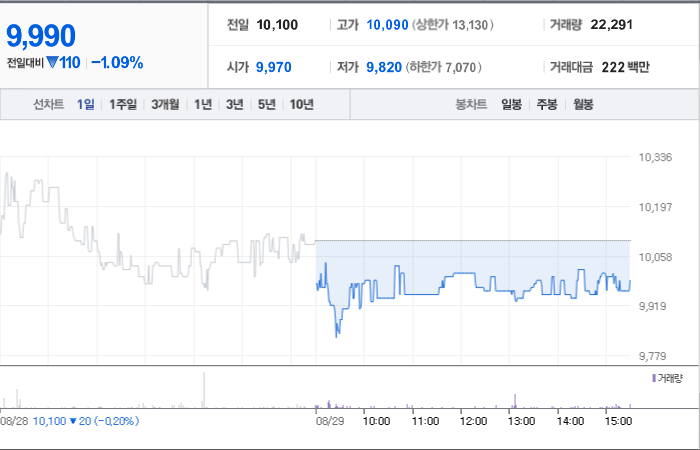Select the 3년 chart period

[x=235, y=104]
